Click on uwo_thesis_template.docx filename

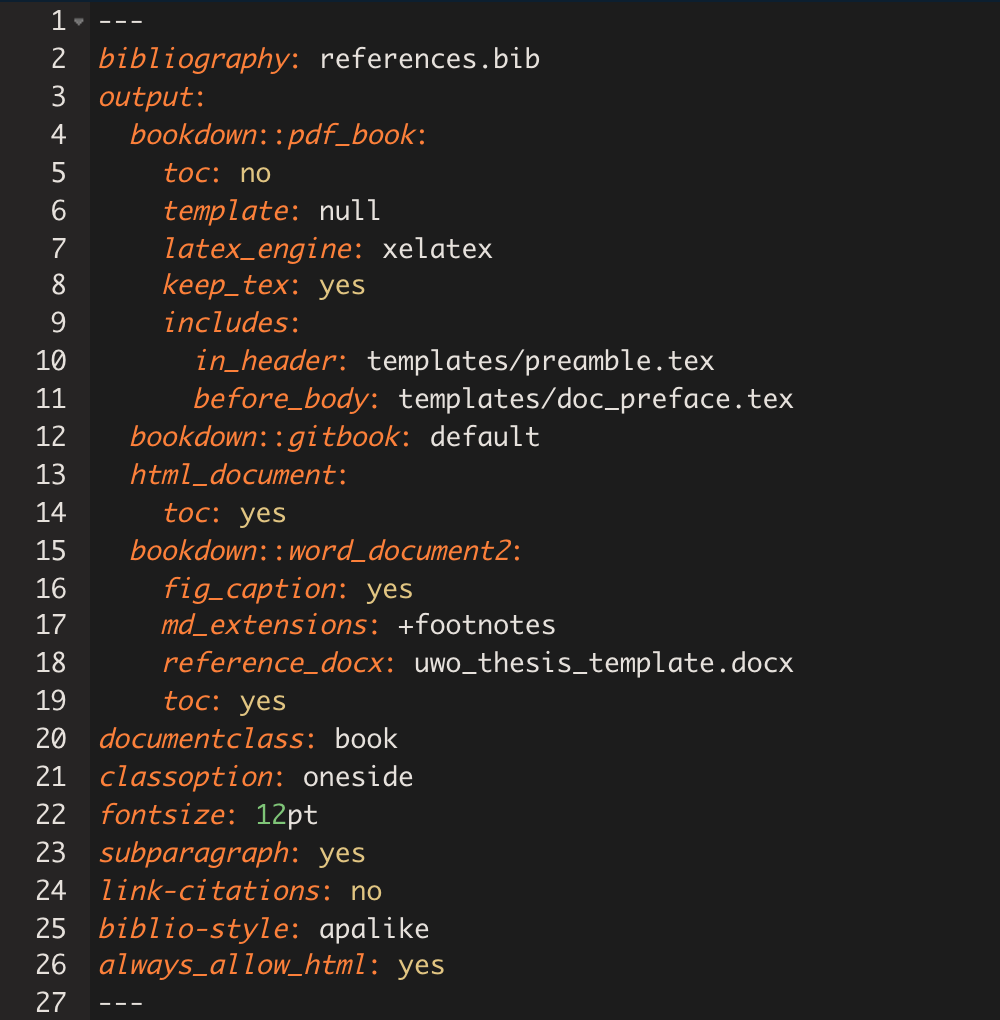[603, 663]
